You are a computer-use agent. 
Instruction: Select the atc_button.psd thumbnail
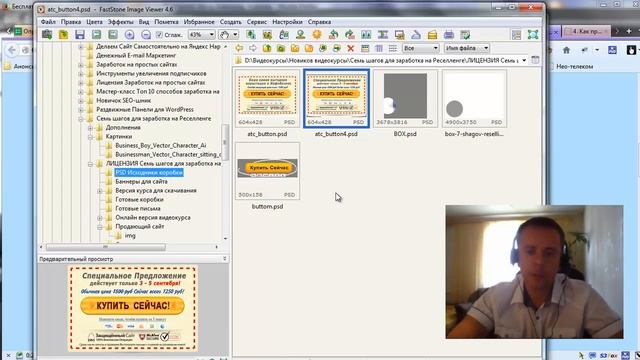[267, 99]
